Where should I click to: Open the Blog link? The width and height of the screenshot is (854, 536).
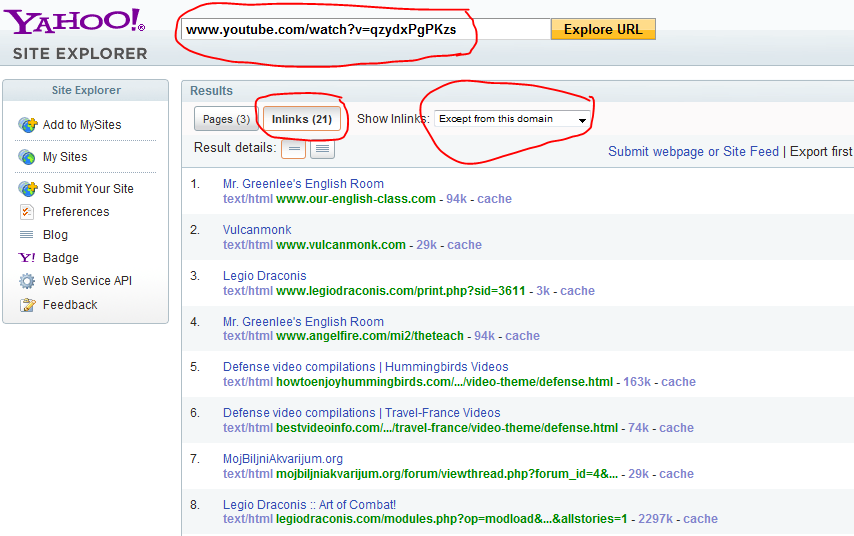point(56,235)
